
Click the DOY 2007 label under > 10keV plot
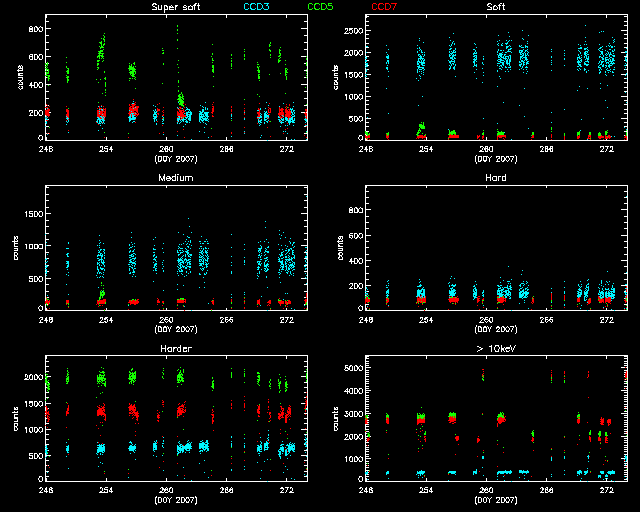coord(495,500)
